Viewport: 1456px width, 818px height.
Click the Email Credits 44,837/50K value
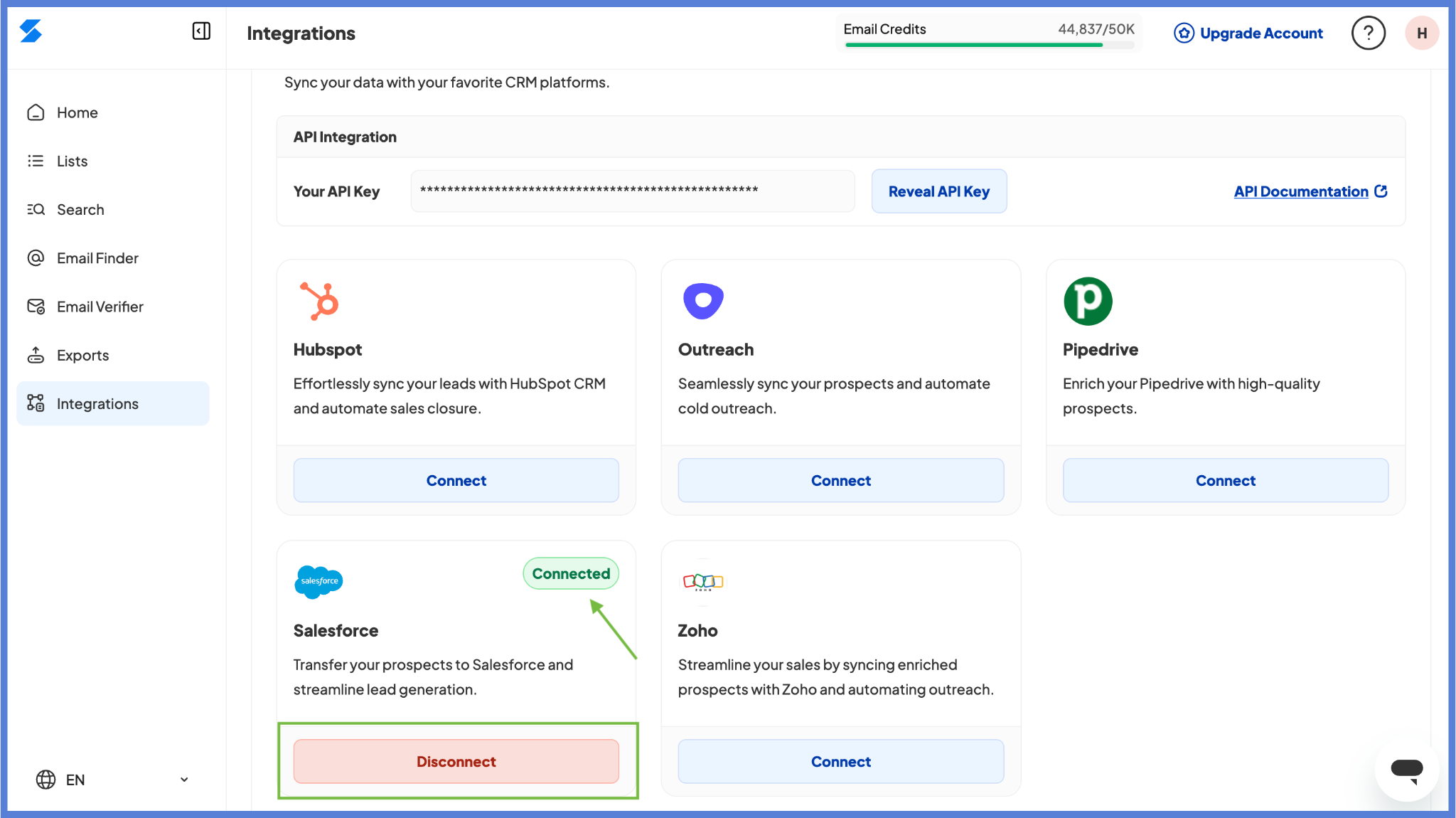1096,28
